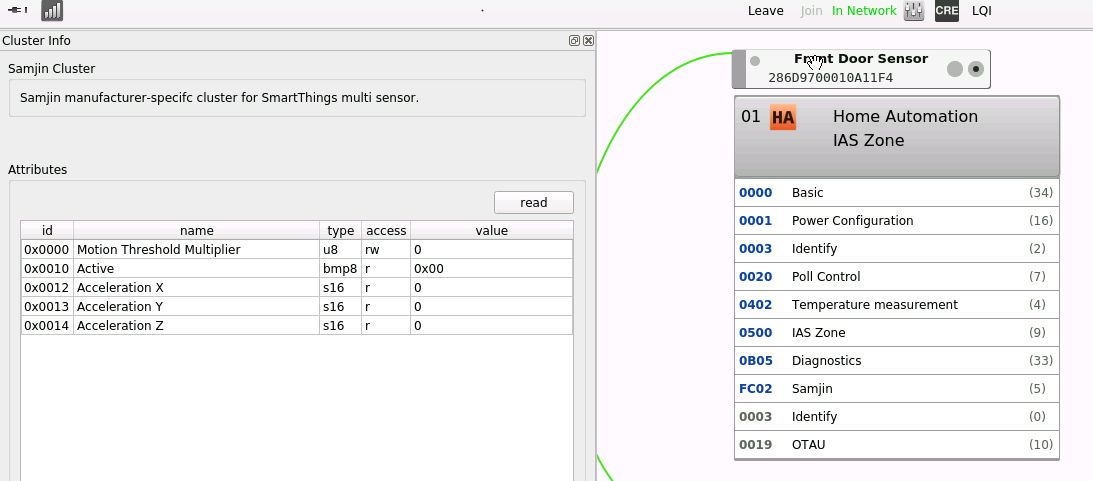Click the type column header
The image size is (1093, 481).
[x=341, y=231]
